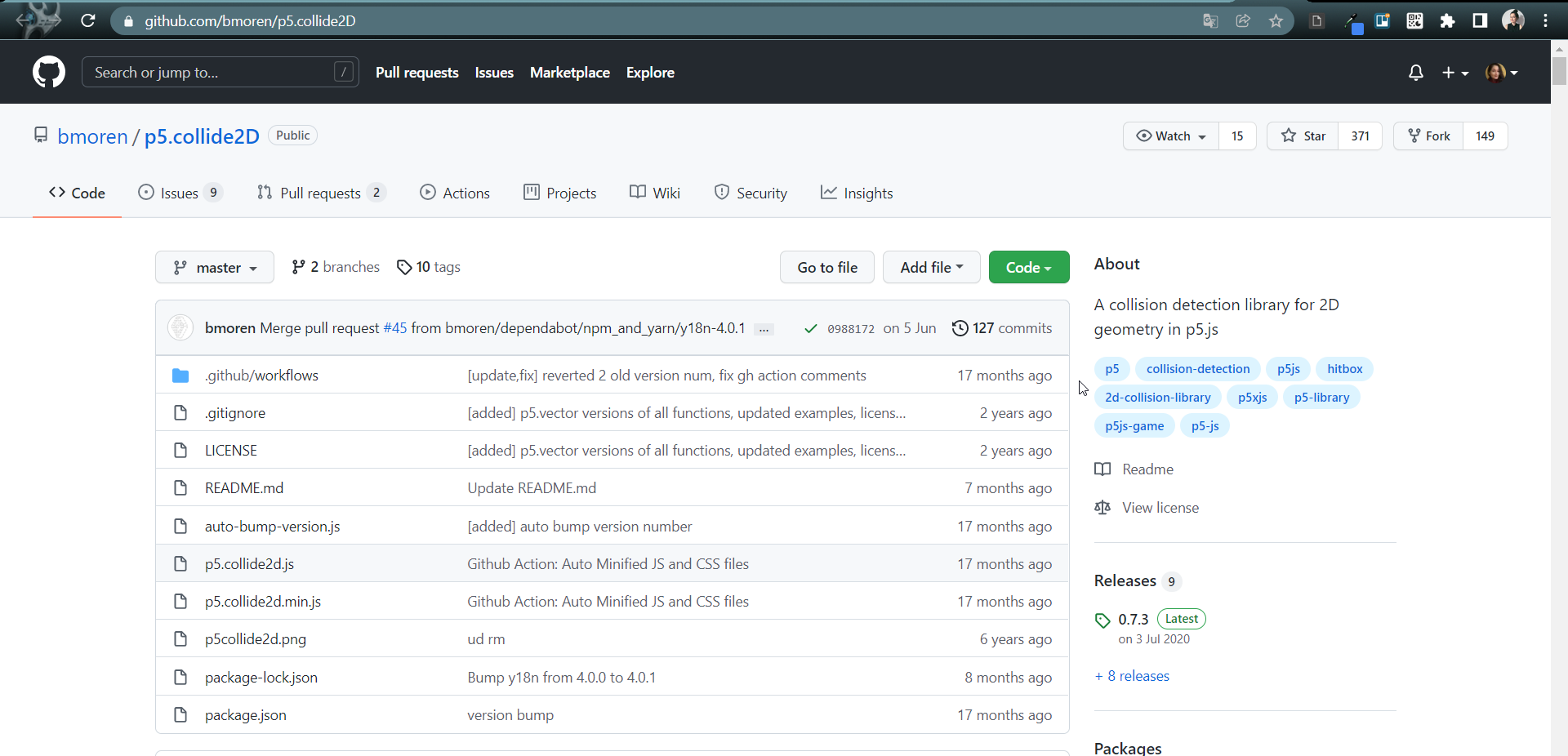Image resolution: width=1568 pixels, height=756 pixels.
Task: Open the master branch selector dropdown
Action: (215, 268)
